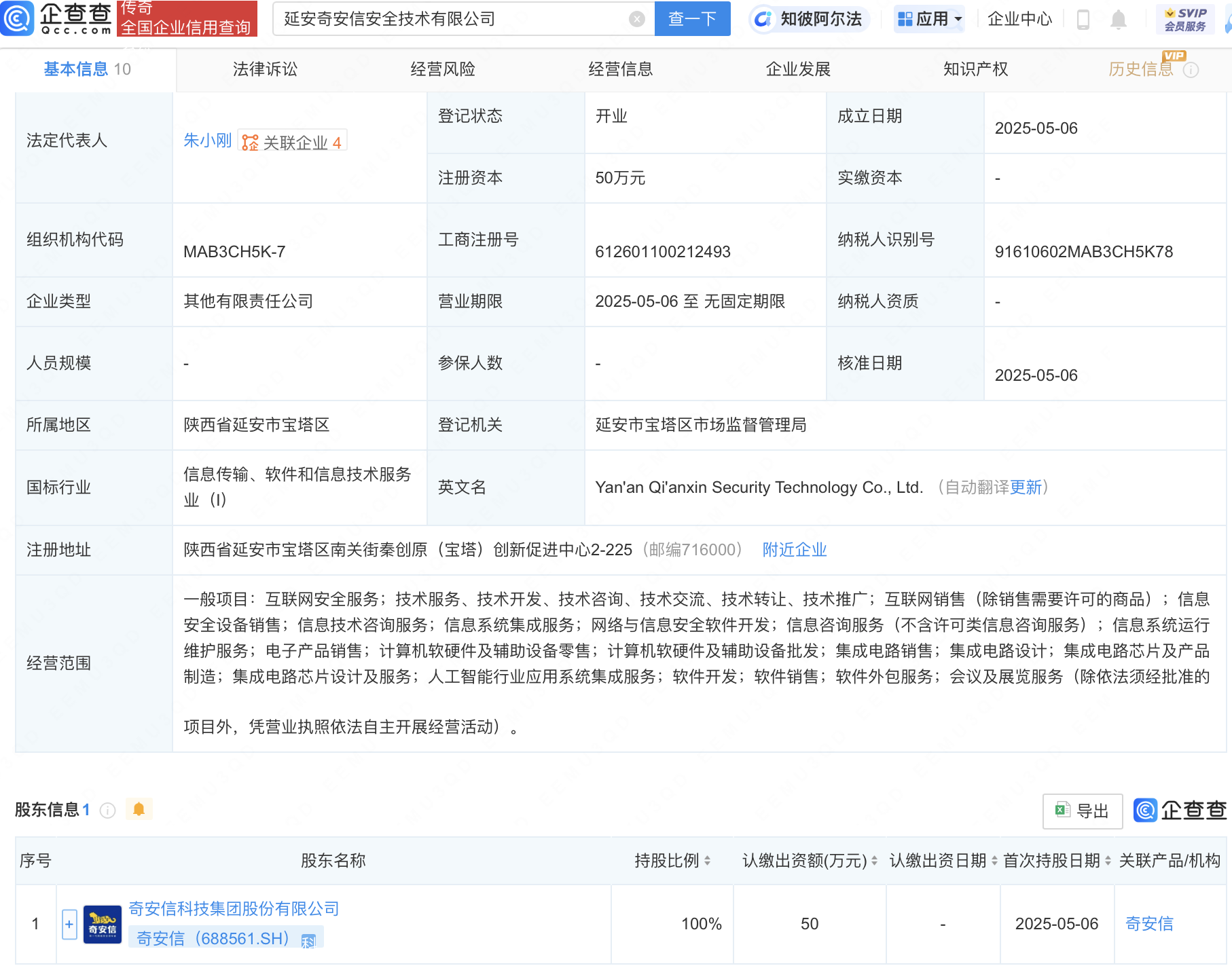Viewport: 1232px width, 968px height.
Task: Click the 查一下 search button
Action: click(692, 19)
